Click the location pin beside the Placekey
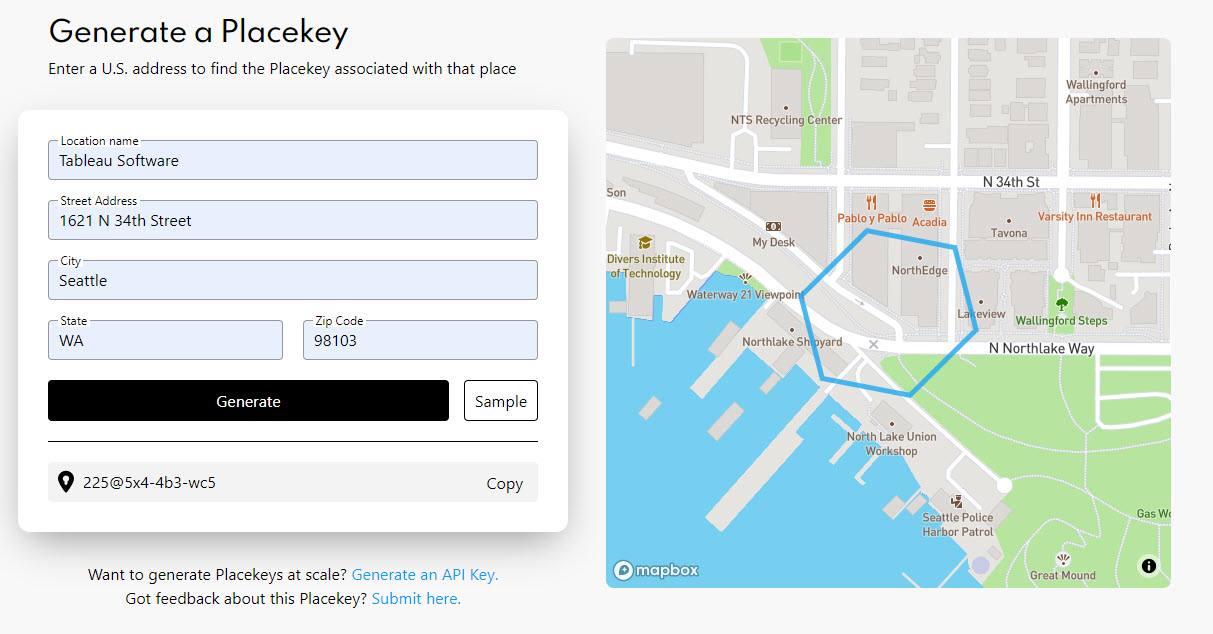1213x634 pixels. tap(66, 483)
